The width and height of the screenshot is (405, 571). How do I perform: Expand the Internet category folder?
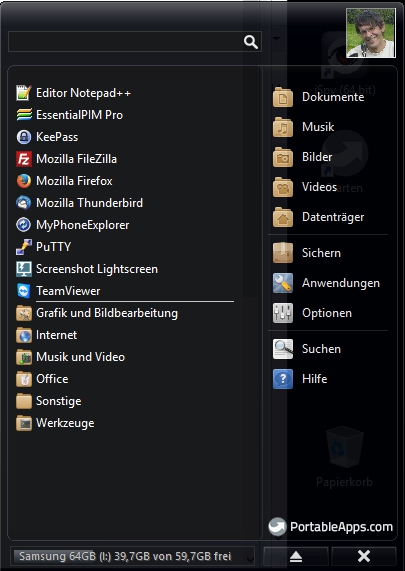pyautogui.click(x=47, y=335)
